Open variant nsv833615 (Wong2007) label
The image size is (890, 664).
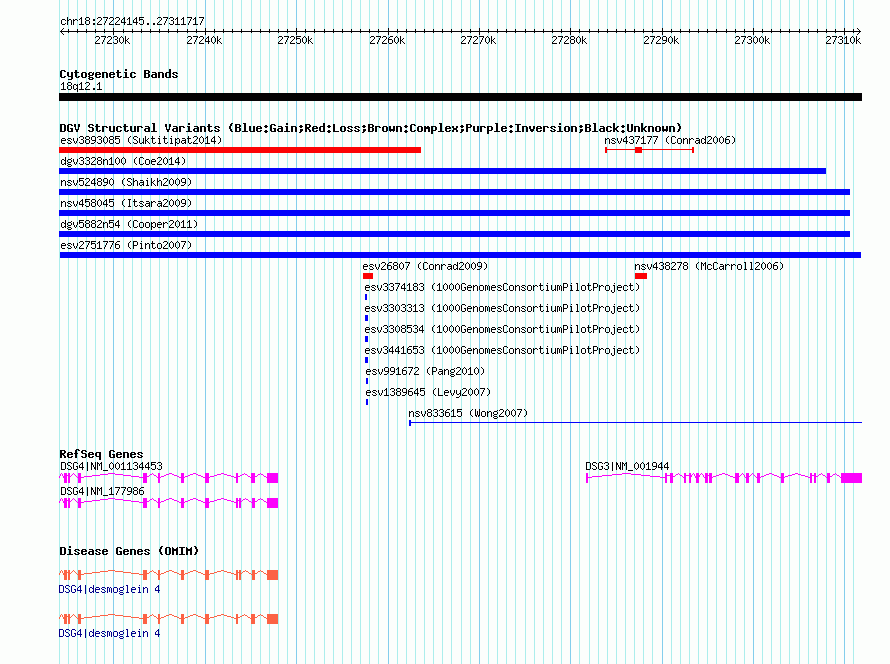tap(468, 413)
